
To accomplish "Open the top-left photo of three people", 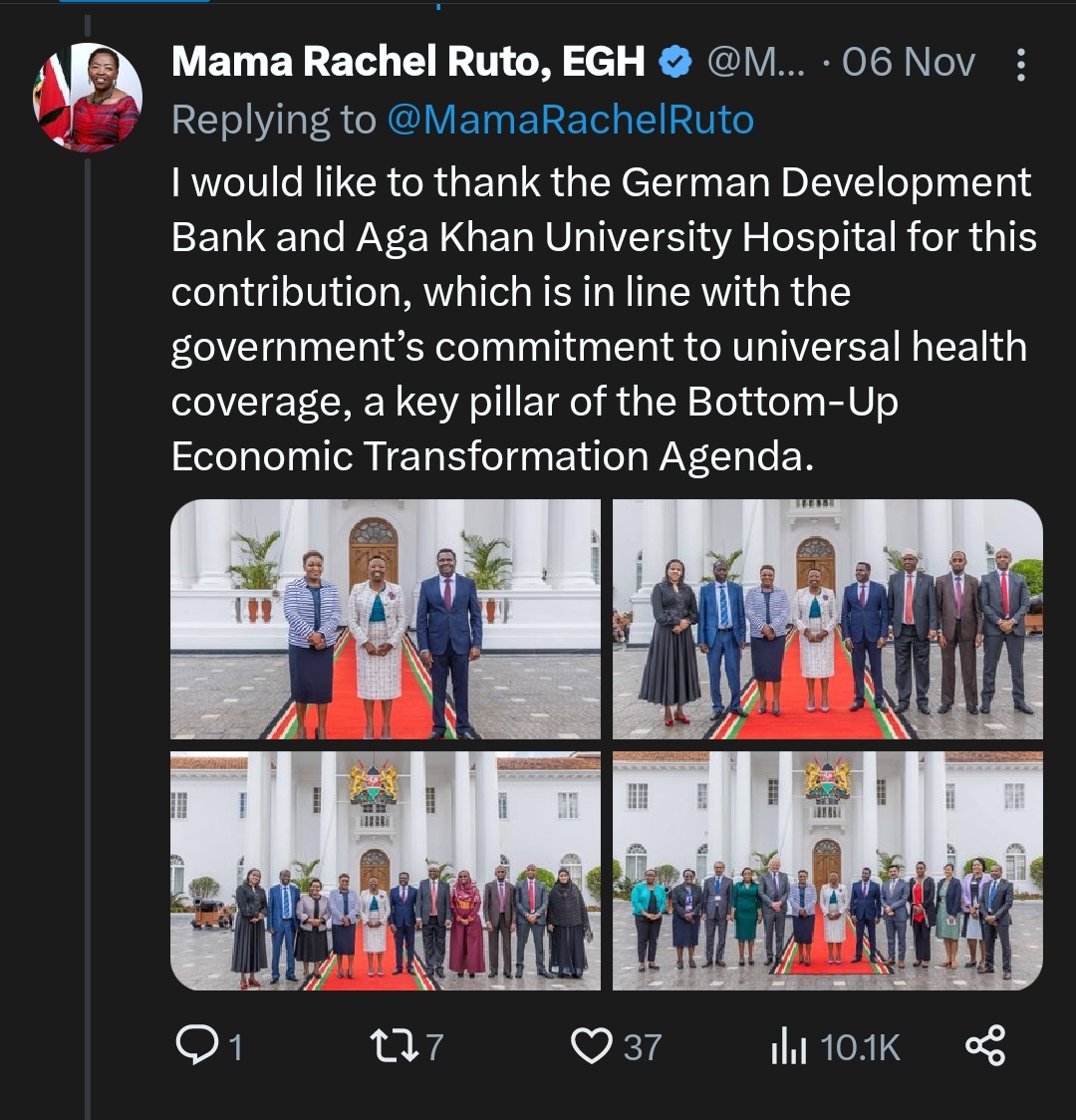I will 386,619.
